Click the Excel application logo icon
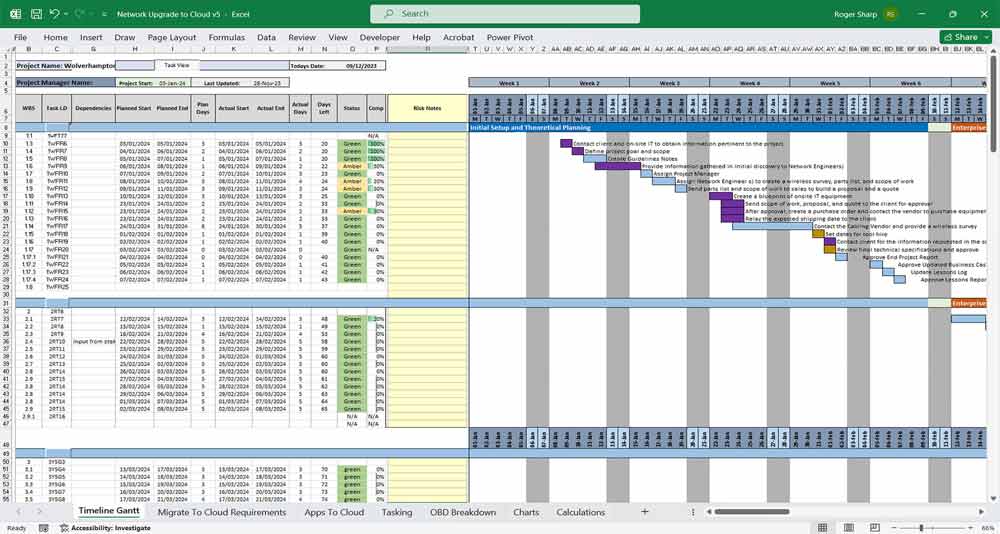 pyautogui.click(x=15, y=13)
